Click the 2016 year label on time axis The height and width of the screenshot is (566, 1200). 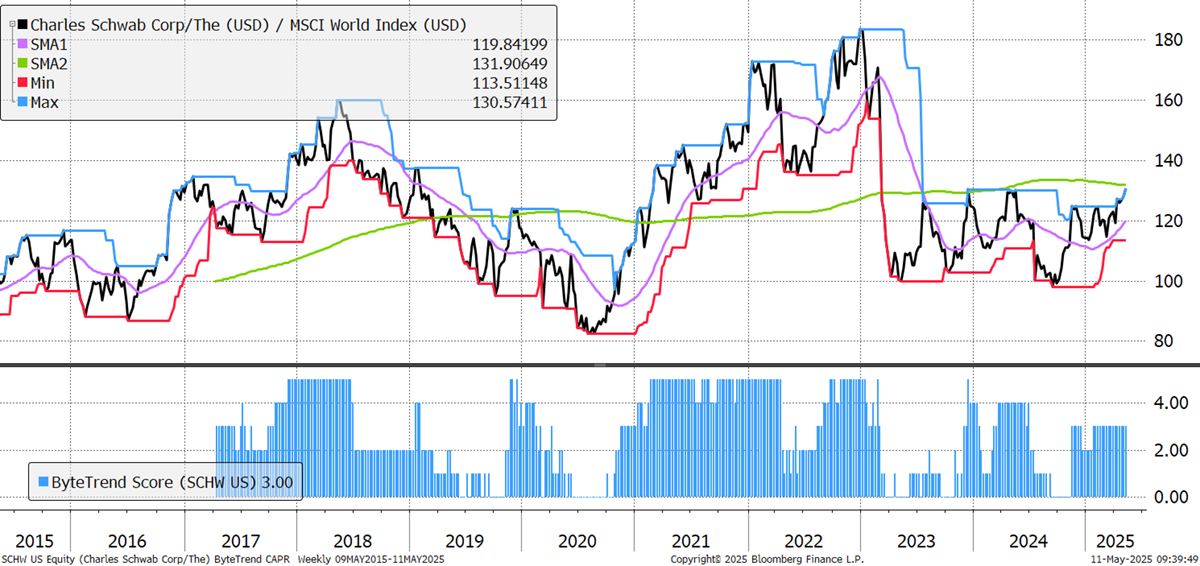click(x=128, y=539)
